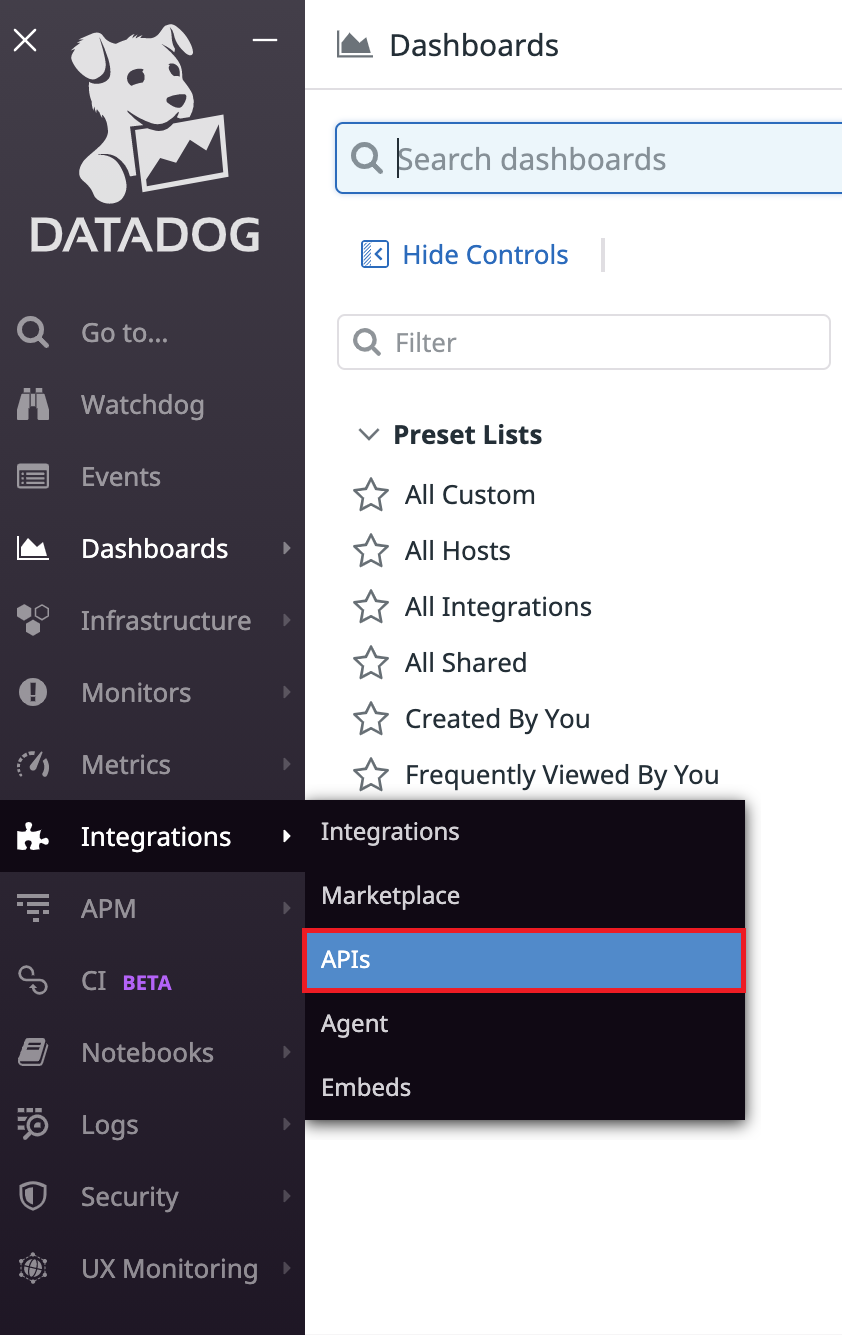Click the UX Monitoring globe icon

pos(33,1269)
